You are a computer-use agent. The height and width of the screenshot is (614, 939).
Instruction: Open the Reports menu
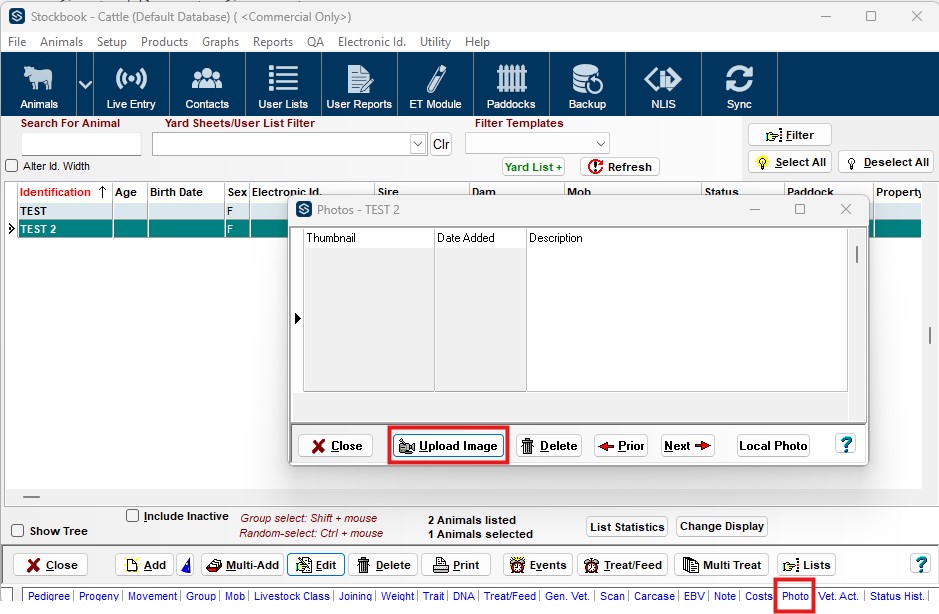click(x=273, y=42)
